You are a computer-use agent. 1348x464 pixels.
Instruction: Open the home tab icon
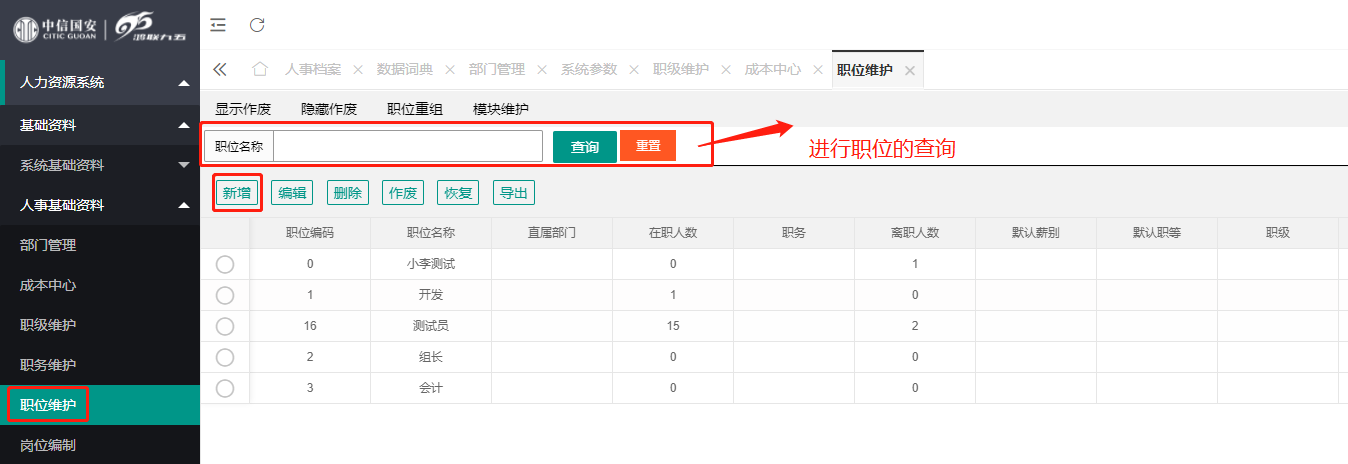point(260,69)
